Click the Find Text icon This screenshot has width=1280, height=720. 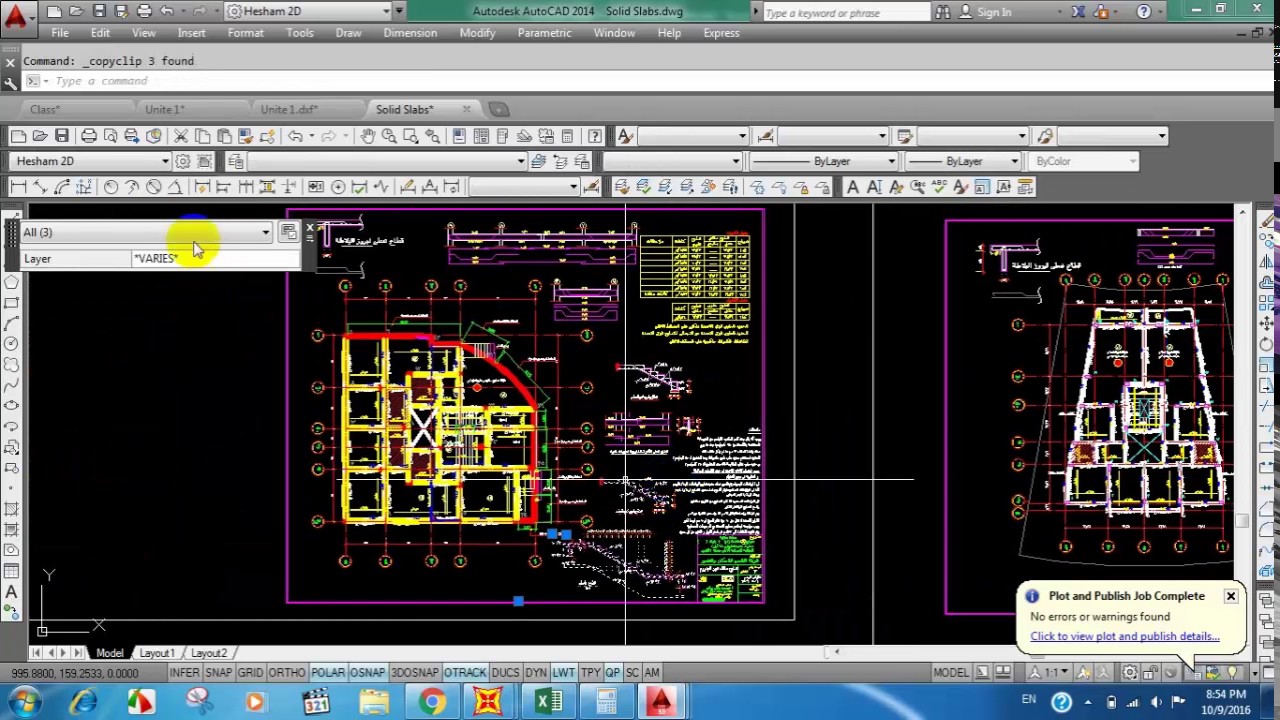click(917, 187)
